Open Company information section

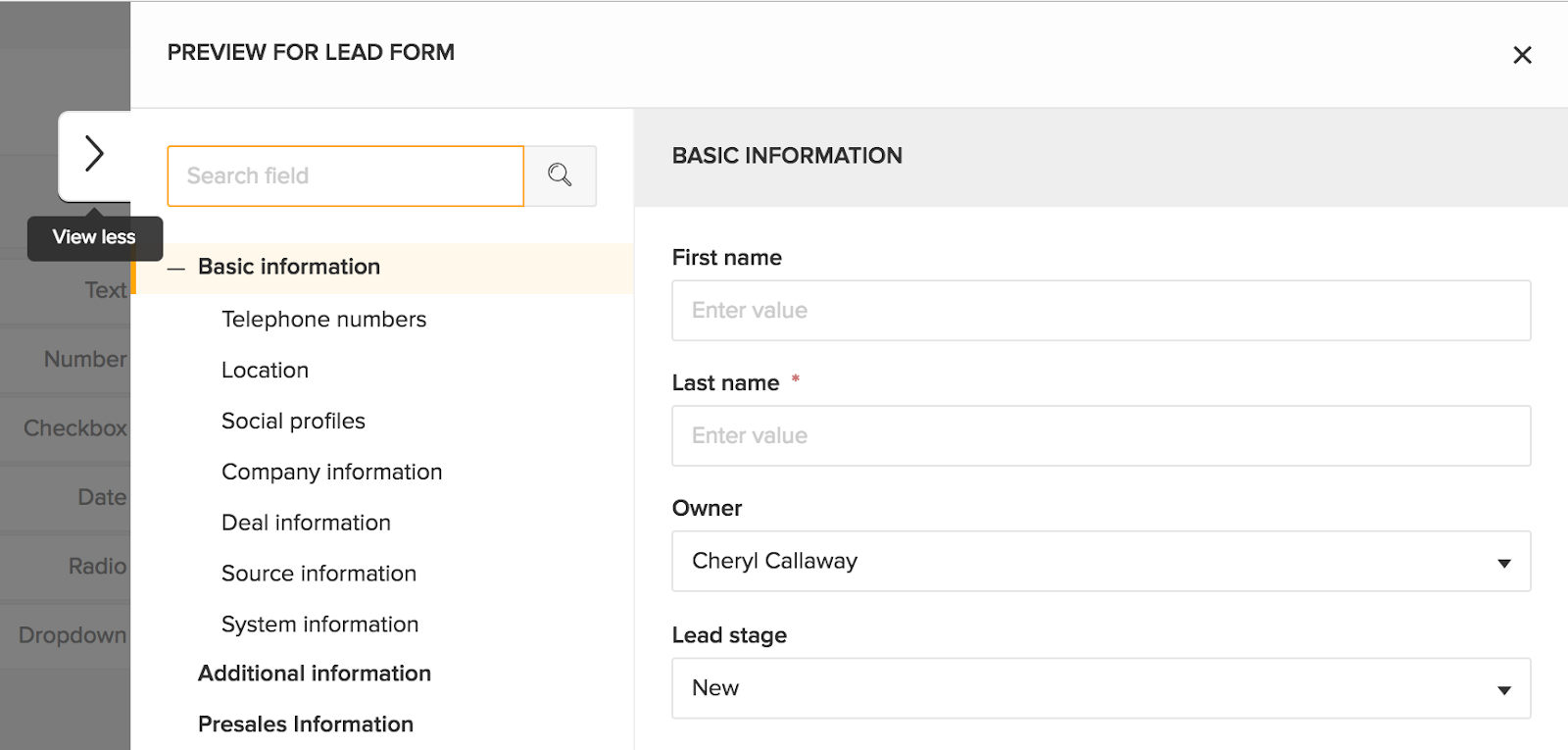click(331, 473)
